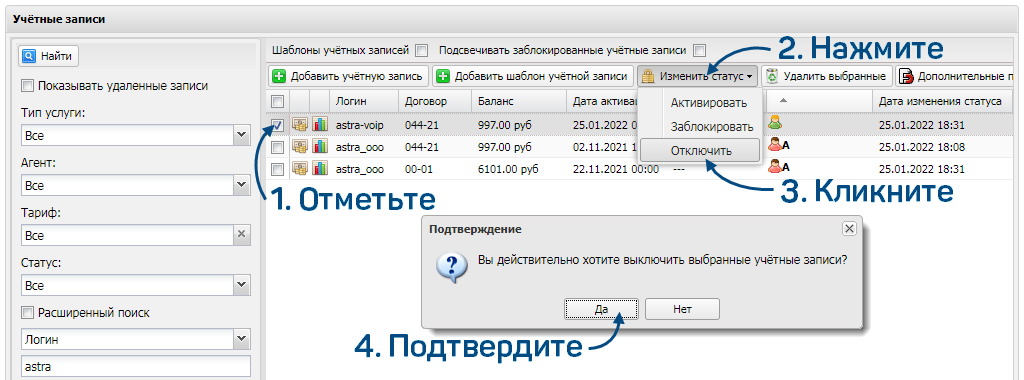Image resolution: width=1024 pixels, height=380 pixels.
Task: Click the red document icon of Дополнительные
Action: 906,76
